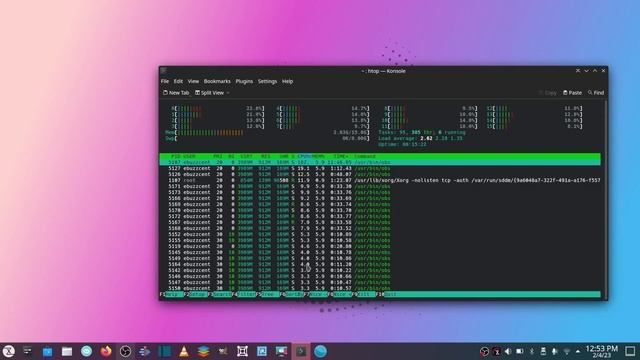This screenshot has height=360, width=640.
Task: Click F2 Setup in htop footer
Action: pos(196,294)
